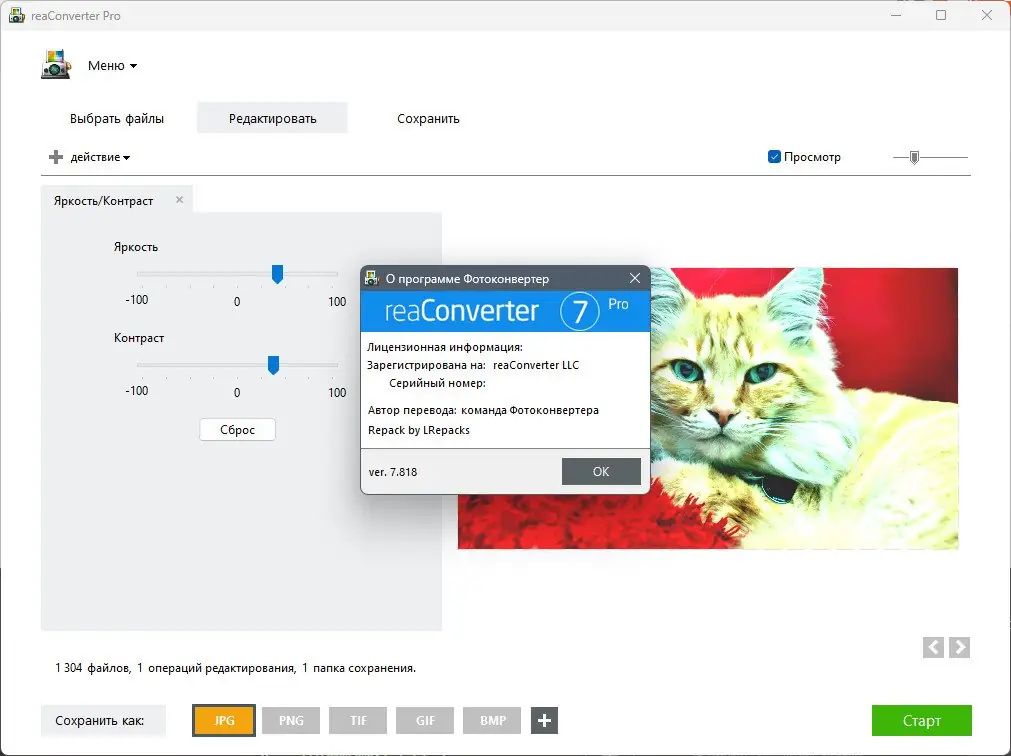Remove the Яркость/Контраст action with its x

(180, 200)
